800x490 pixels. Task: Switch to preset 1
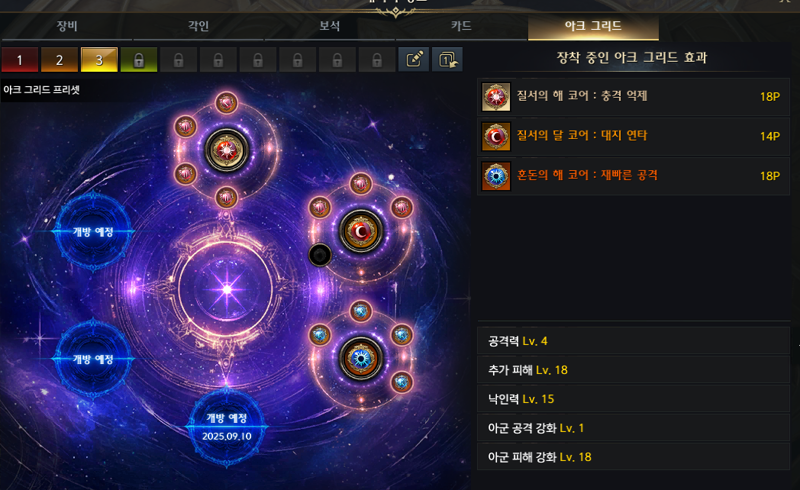point(19,60)
